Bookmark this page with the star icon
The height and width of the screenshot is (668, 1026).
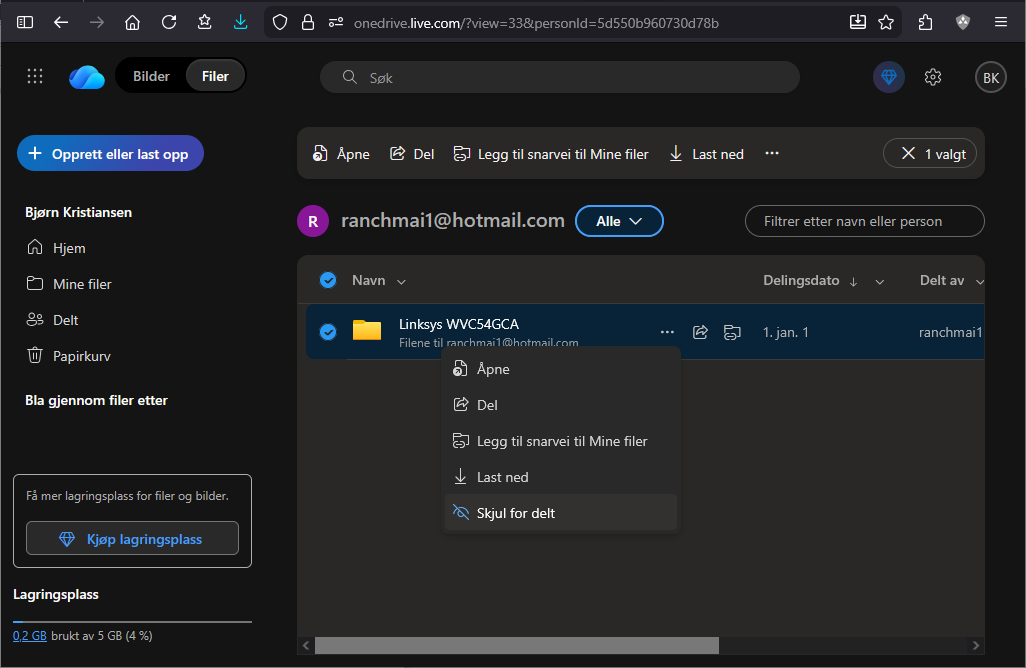coord(886,22)
